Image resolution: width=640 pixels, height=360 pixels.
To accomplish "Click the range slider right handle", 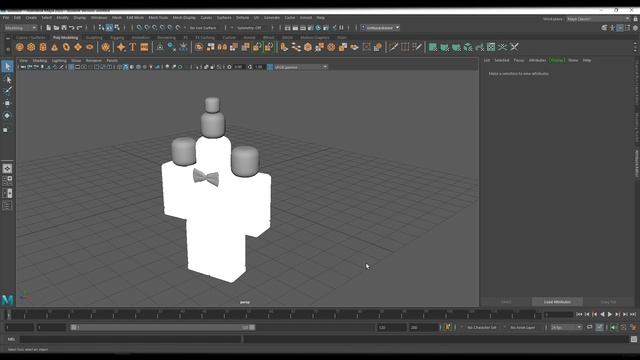I will pyautogui.click(x=252, y=327).
